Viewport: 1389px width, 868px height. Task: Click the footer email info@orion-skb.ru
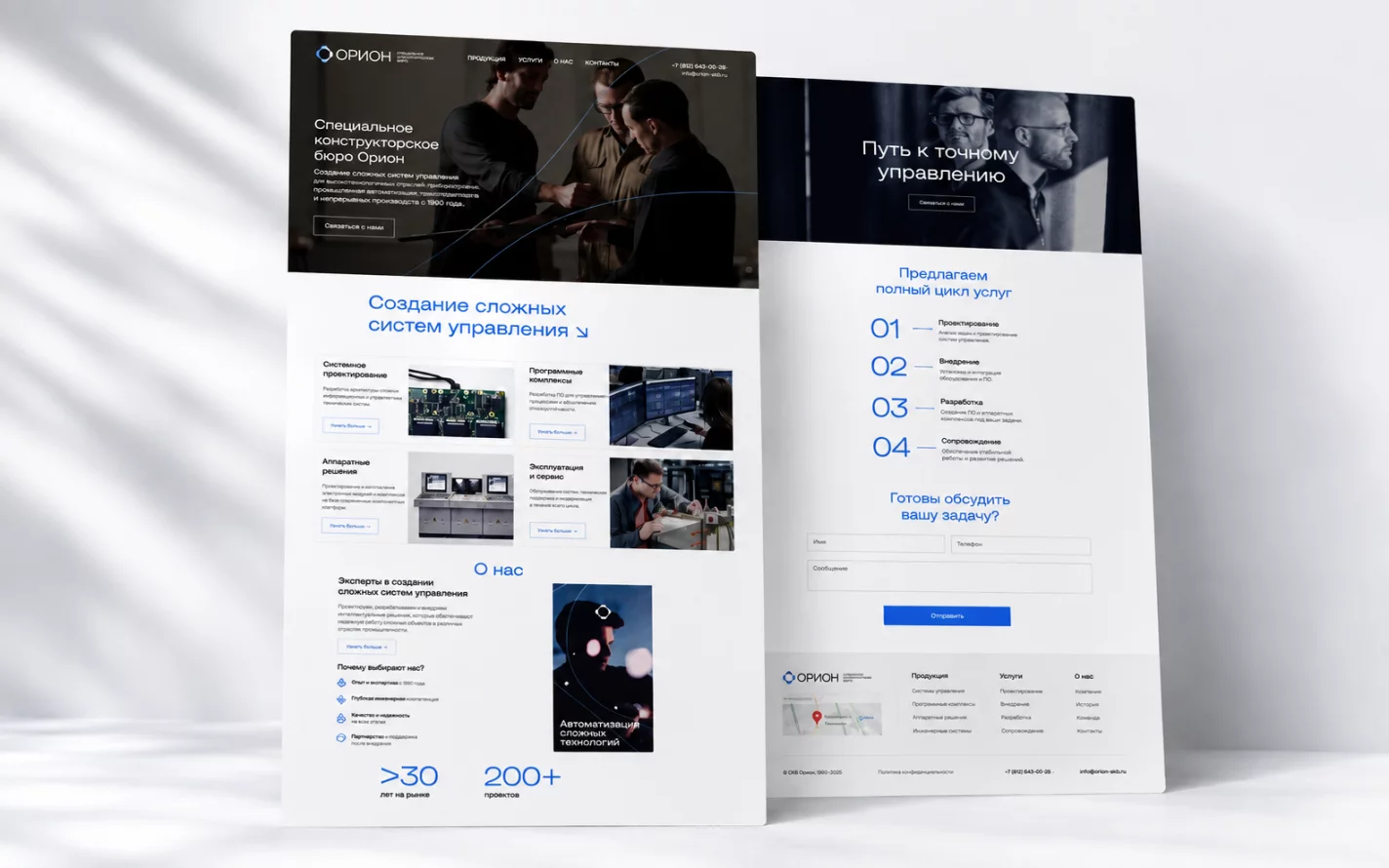pyautogui.click(x=1102, y=770)
